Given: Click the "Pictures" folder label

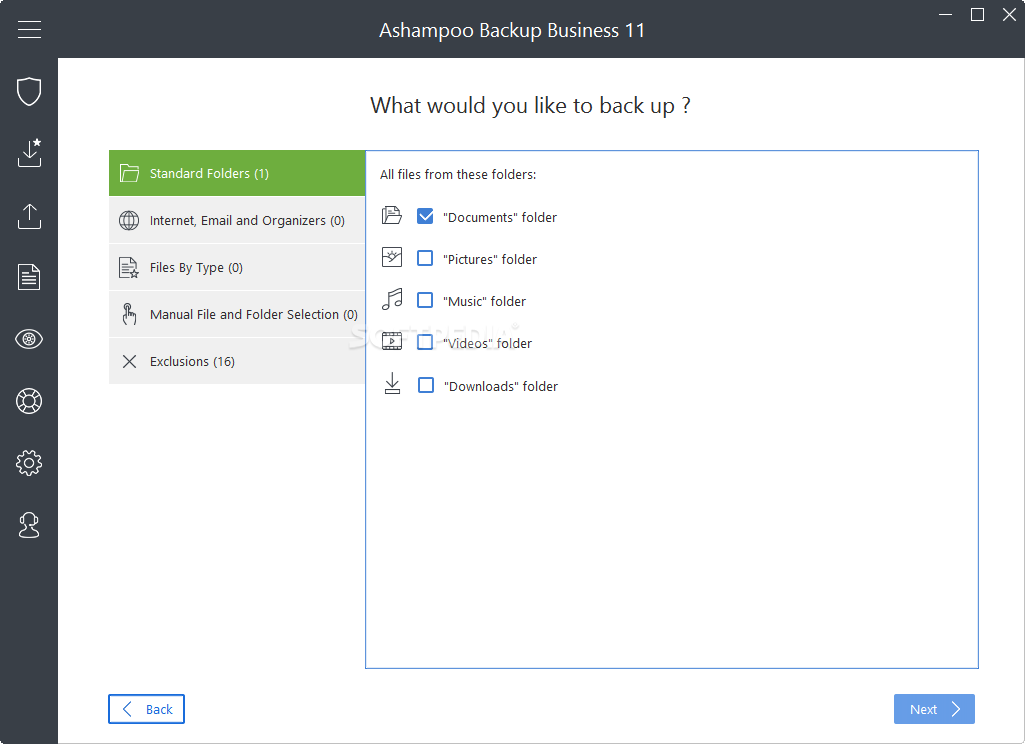Looking at the screenshot, I should click(490, 260).
